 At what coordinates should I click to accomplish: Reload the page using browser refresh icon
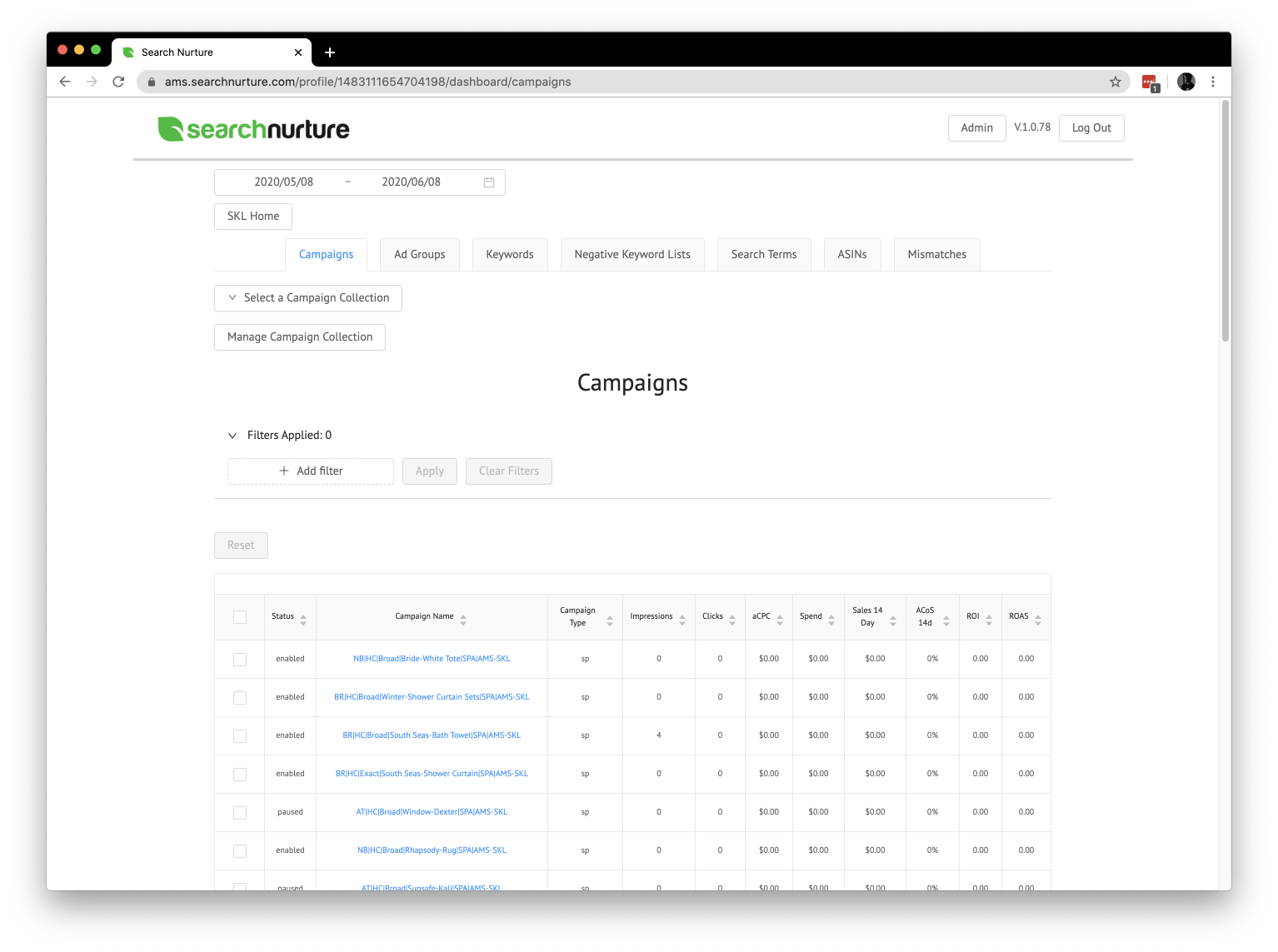pyautogui.click(x=118, y=82)
